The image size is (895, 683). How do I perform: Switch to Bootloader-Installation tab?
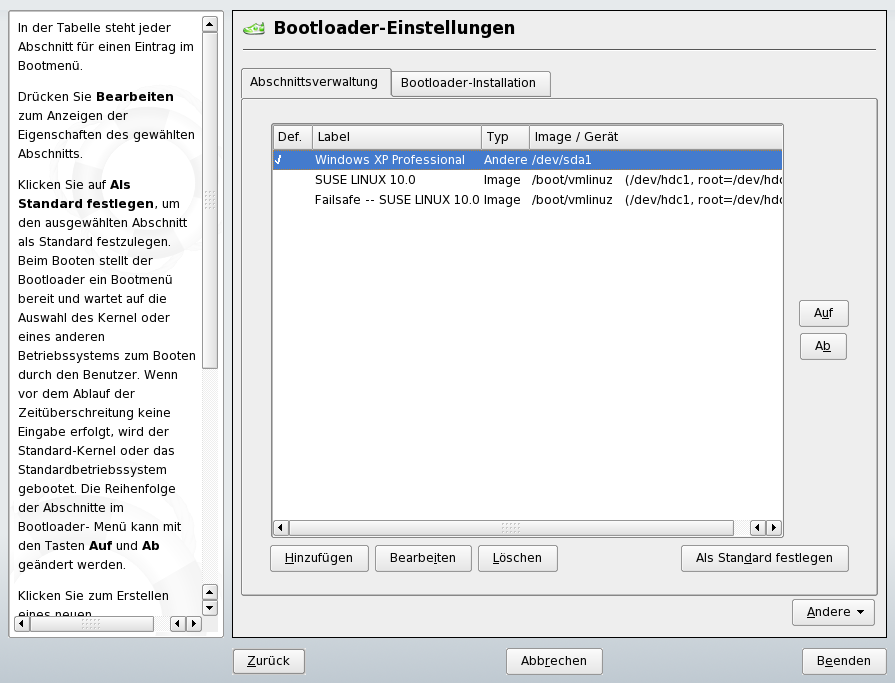coord(469,83)
